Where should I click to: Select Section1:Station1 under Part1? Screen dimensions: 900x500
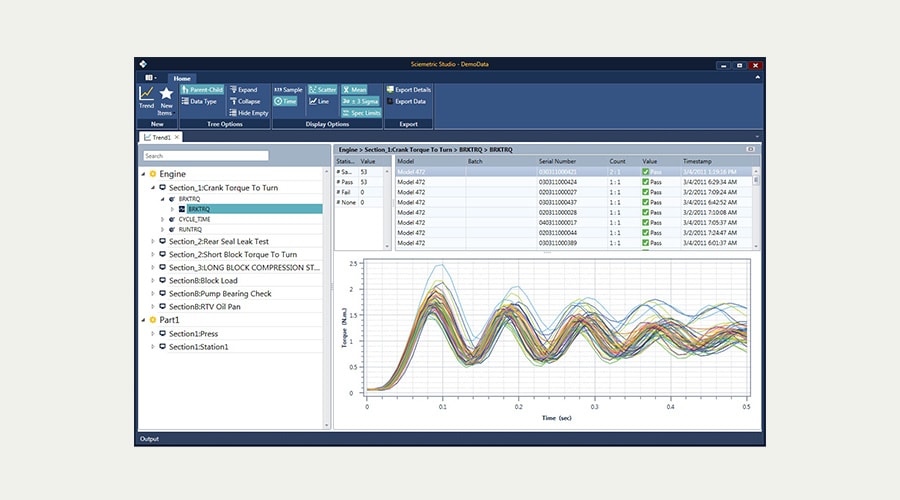pos(198,347)
